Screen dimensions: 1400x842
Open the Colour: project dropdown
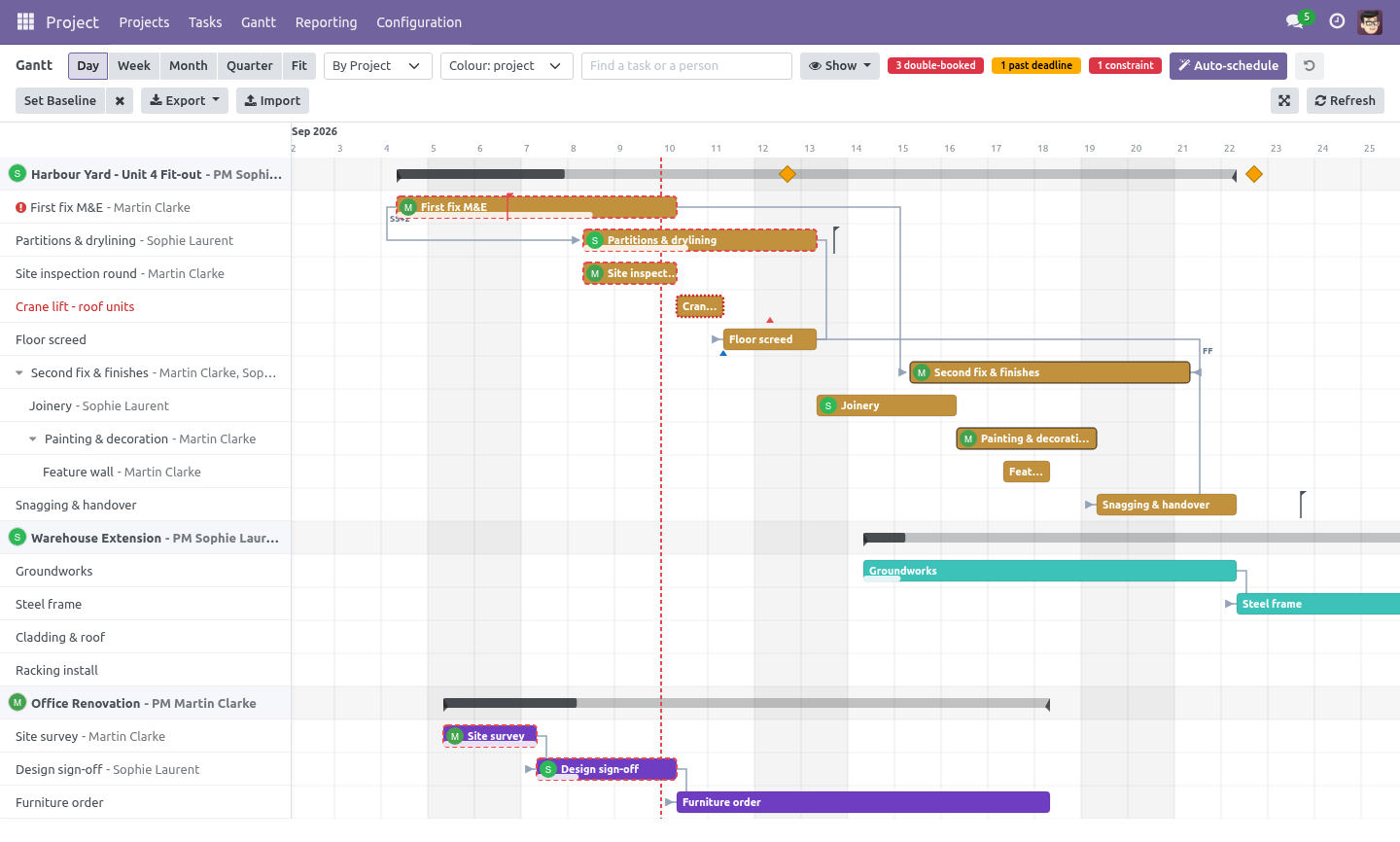[x=507, y=66]
